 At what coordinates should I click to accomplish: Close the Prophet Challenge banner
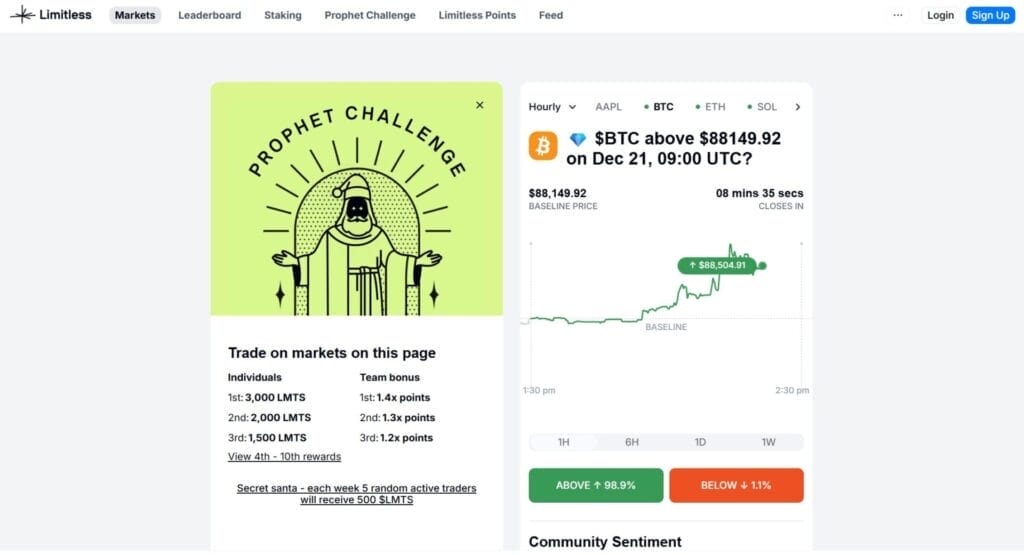pyautogui.click(x=480, y=105)
